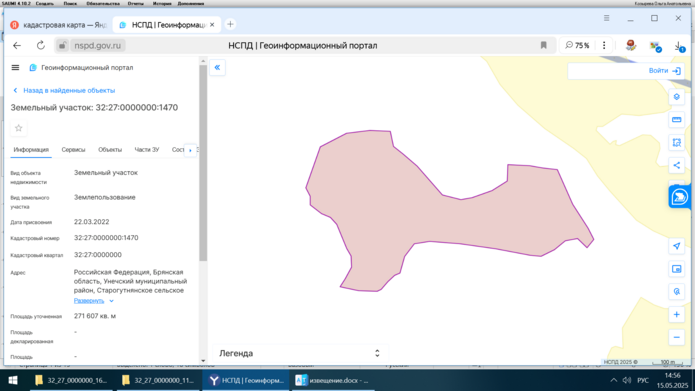Share the current map view
Viewport: 695px width, 391px height.
[676, 165]
